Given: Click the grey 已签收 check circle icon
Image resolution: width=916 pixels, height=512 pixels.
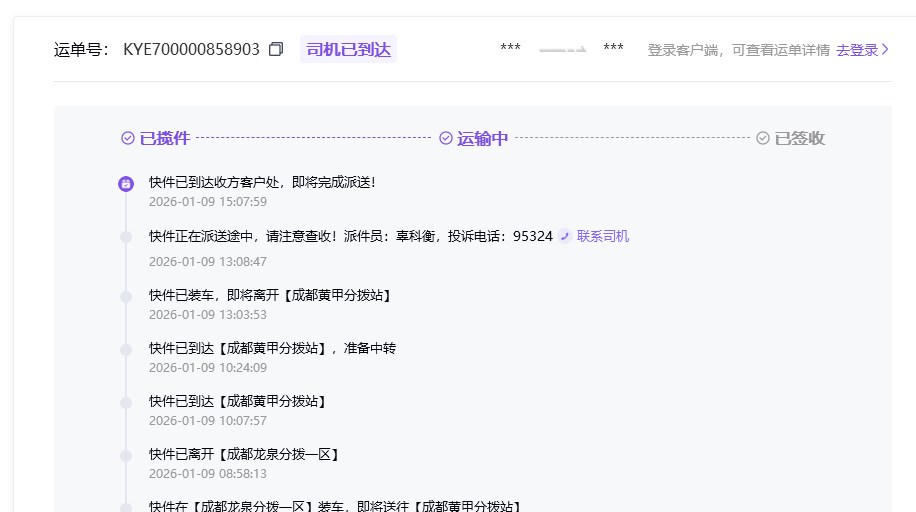Looking at the screenshot, I should [x=763, y=139].
